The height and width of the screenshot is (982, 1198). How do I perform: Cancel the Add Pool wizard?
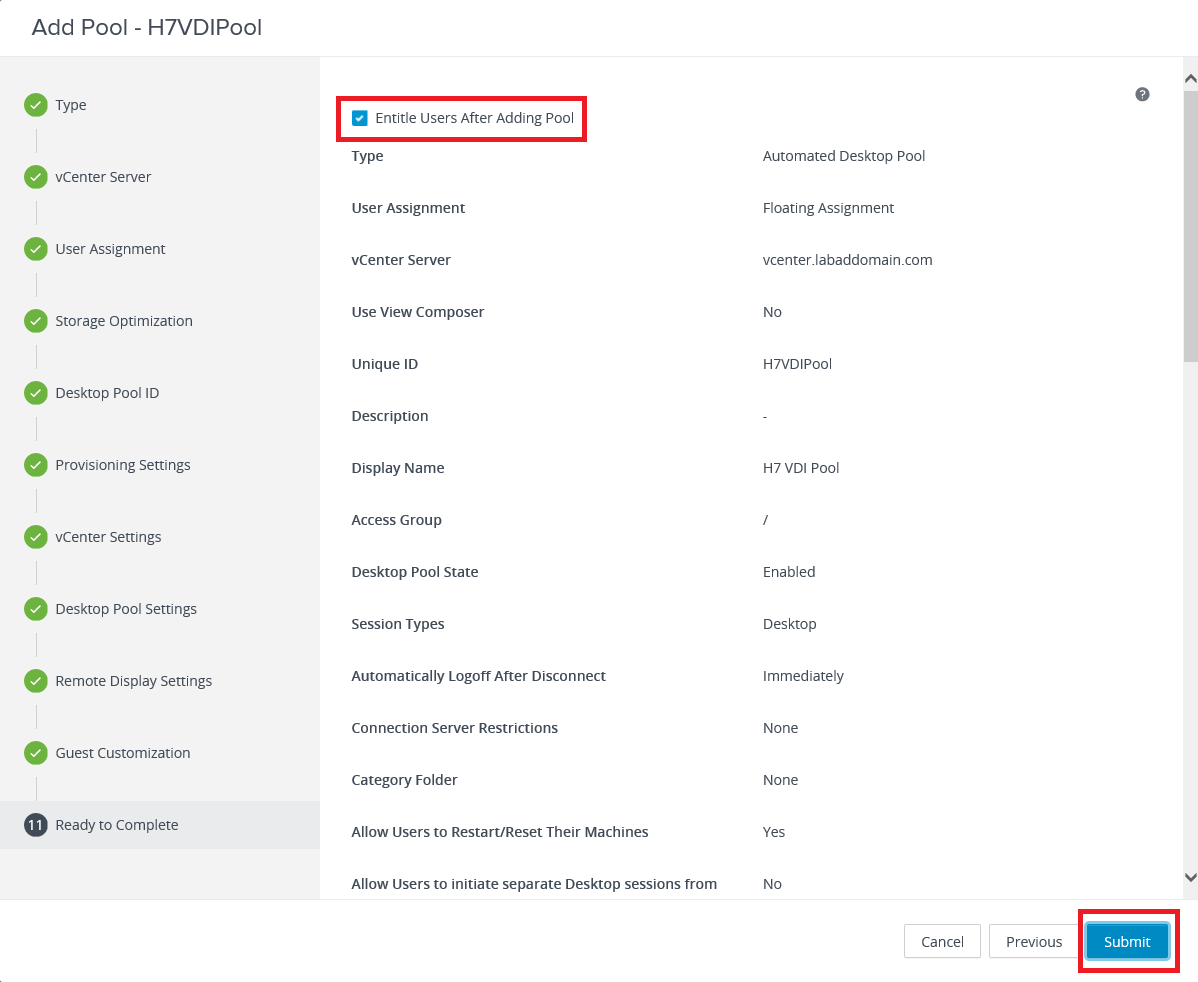click(942, 941)
